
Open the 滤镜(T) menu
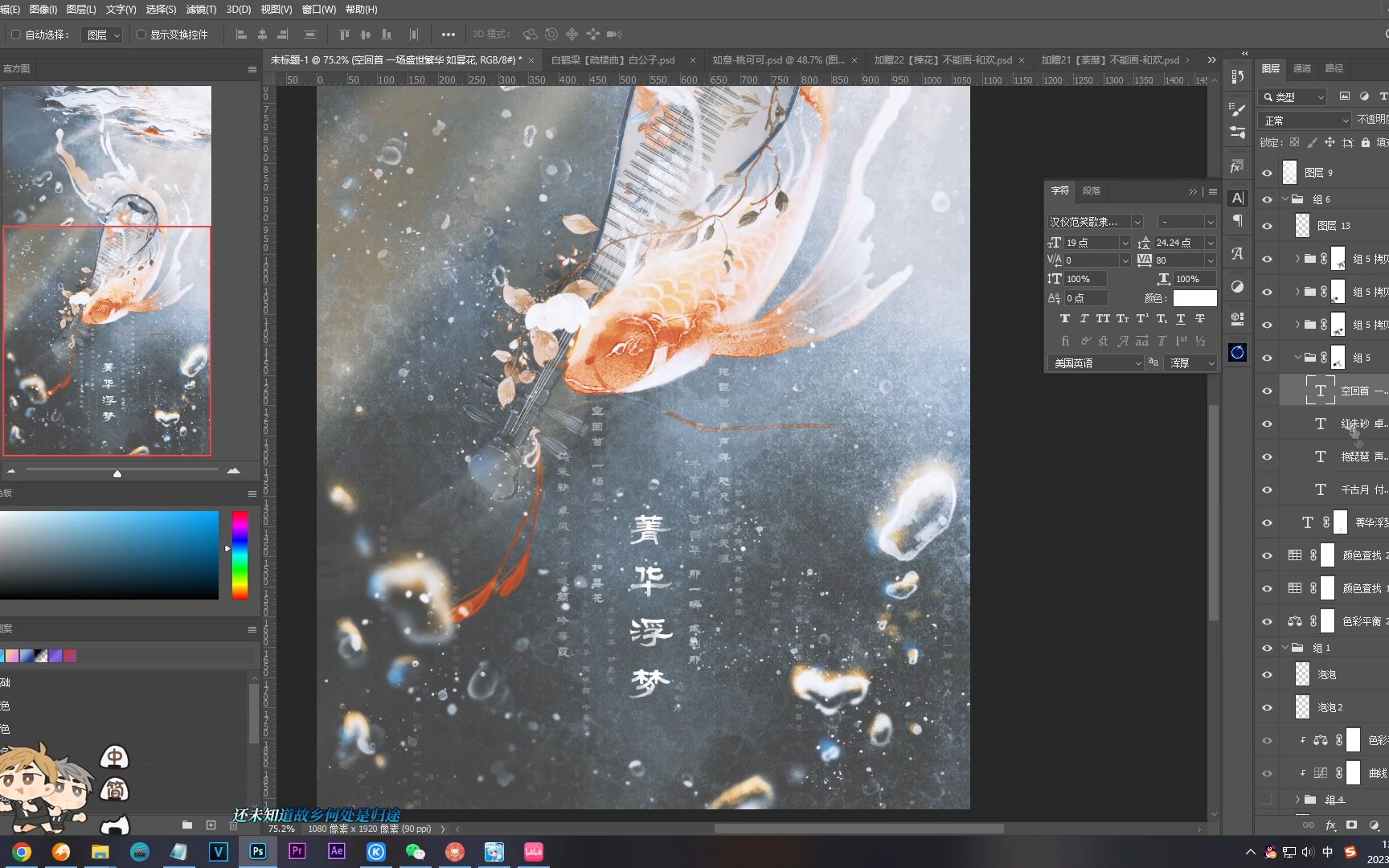pos(201,9)
